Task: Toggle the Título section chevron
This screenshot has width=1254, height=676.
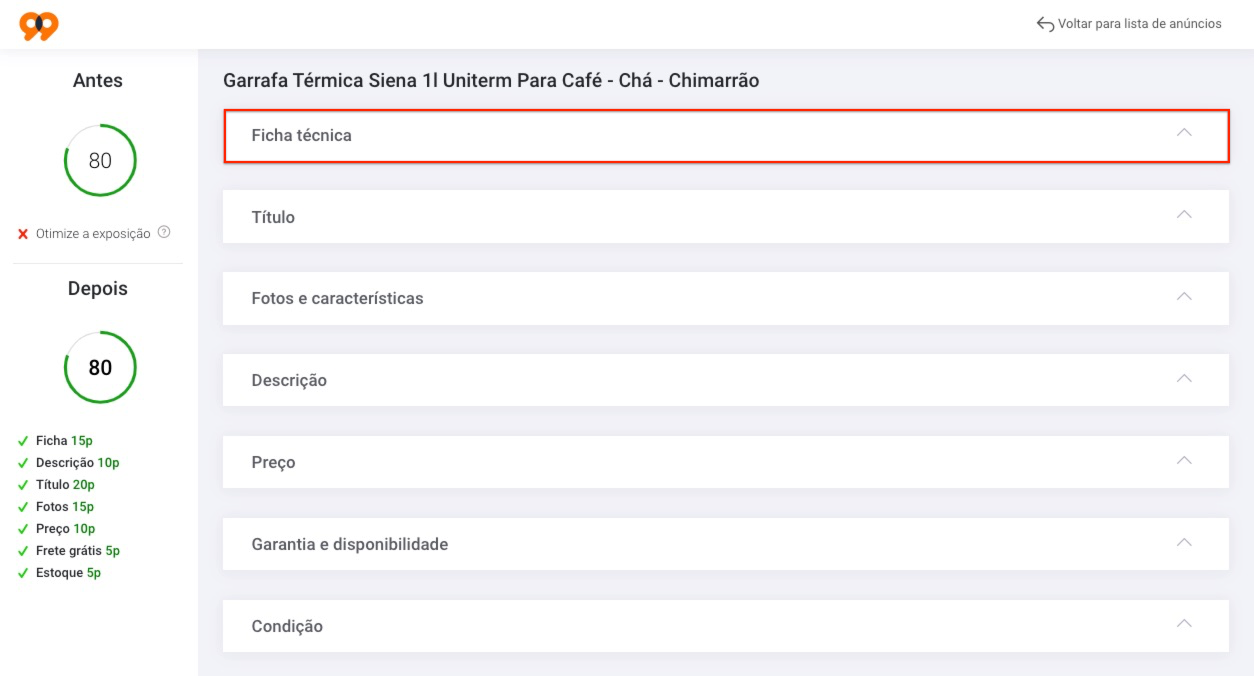Action: click(x=1184, y=215)
